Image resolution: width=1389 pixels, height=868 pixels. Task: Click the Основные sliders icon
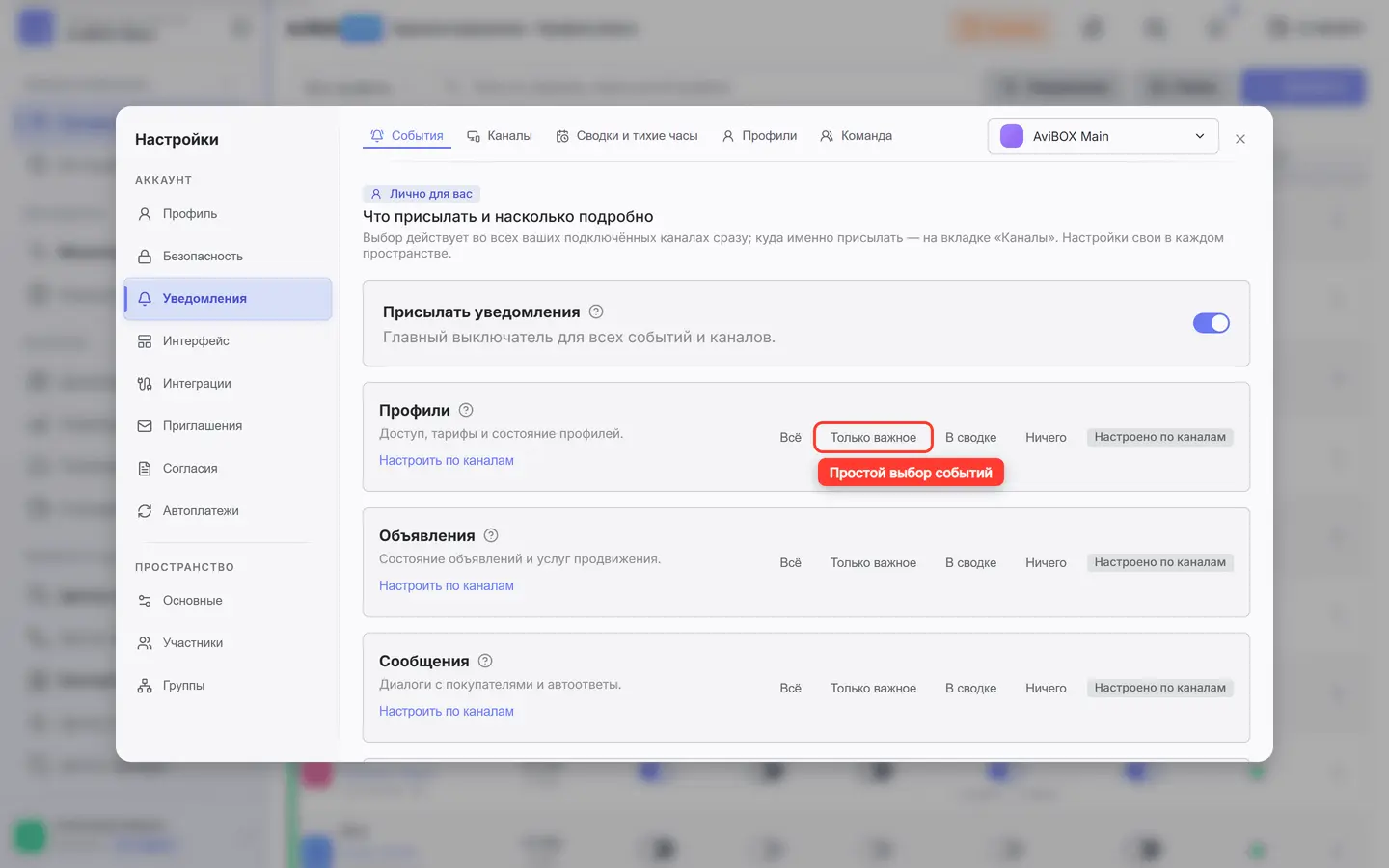tap(145, 601)
